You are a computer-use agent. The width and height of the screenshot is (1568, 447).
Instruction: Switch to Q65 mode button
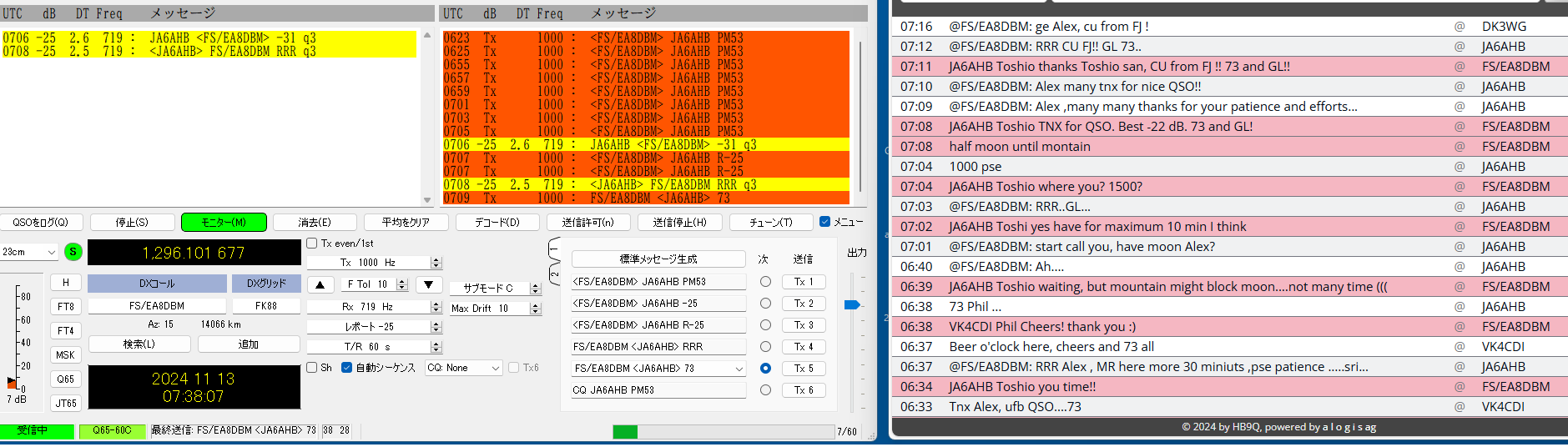66,379
